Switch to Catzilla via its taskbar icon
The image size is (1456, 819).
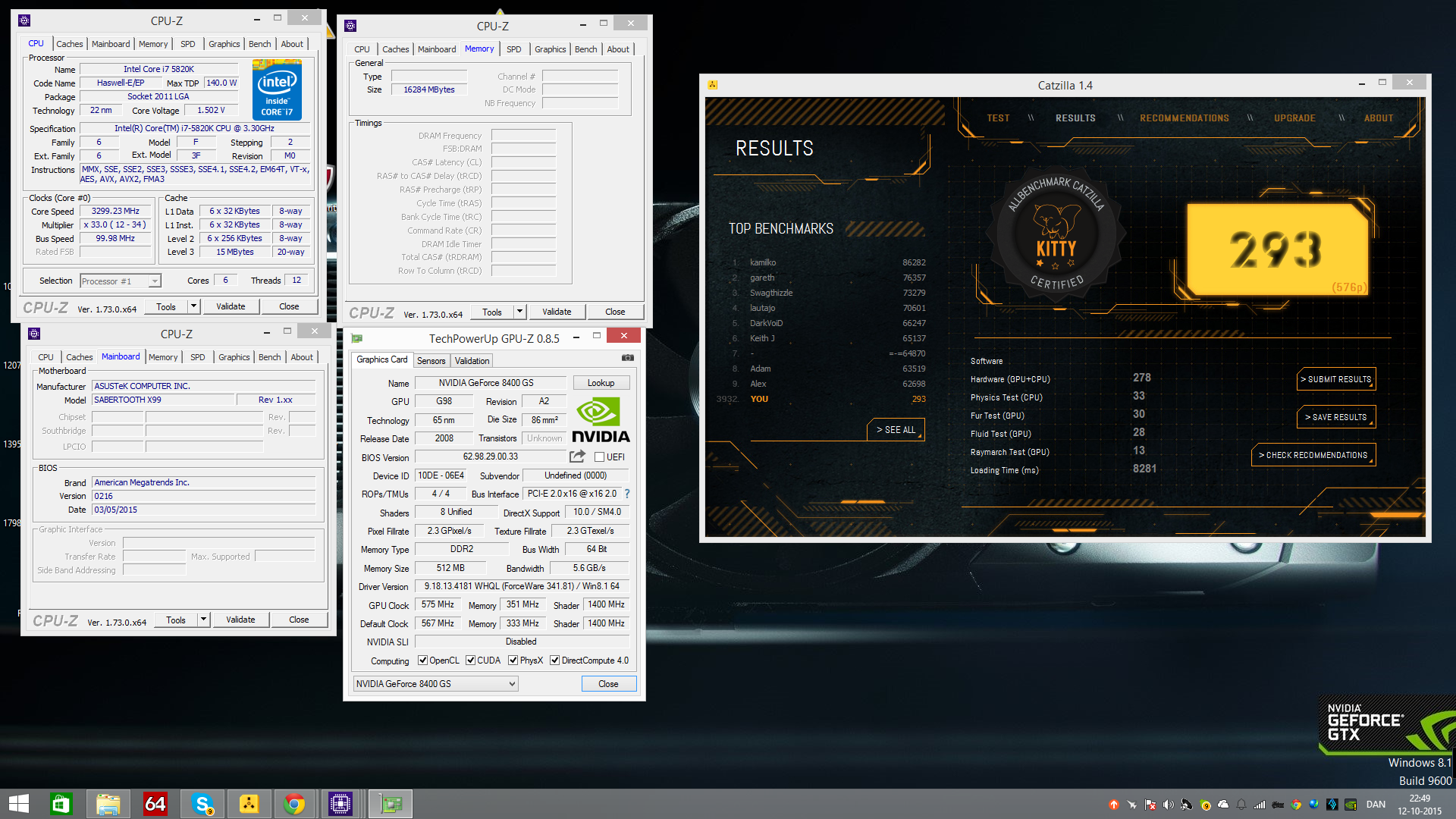tap(249, 804)
